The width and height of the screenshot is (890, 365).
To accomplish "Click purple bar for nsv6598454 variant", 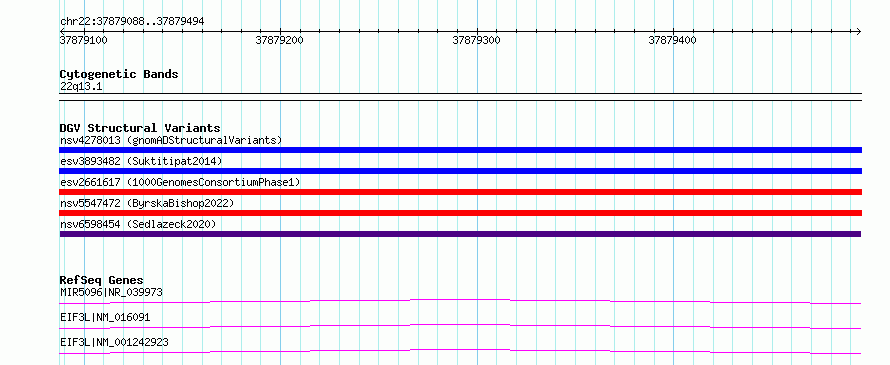I will coord(460,234).
